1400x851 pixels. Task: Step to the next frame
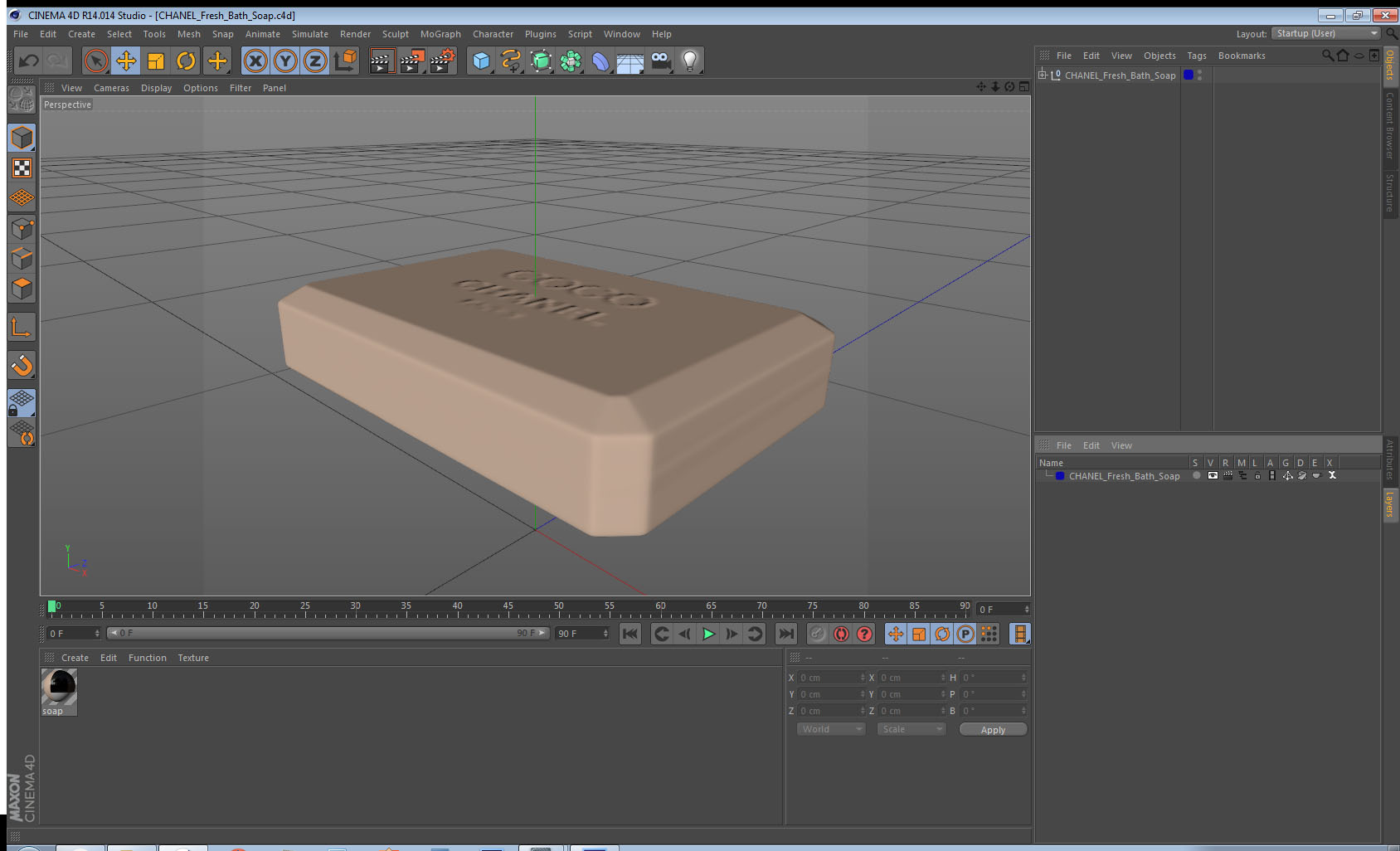tap(732, 634)
